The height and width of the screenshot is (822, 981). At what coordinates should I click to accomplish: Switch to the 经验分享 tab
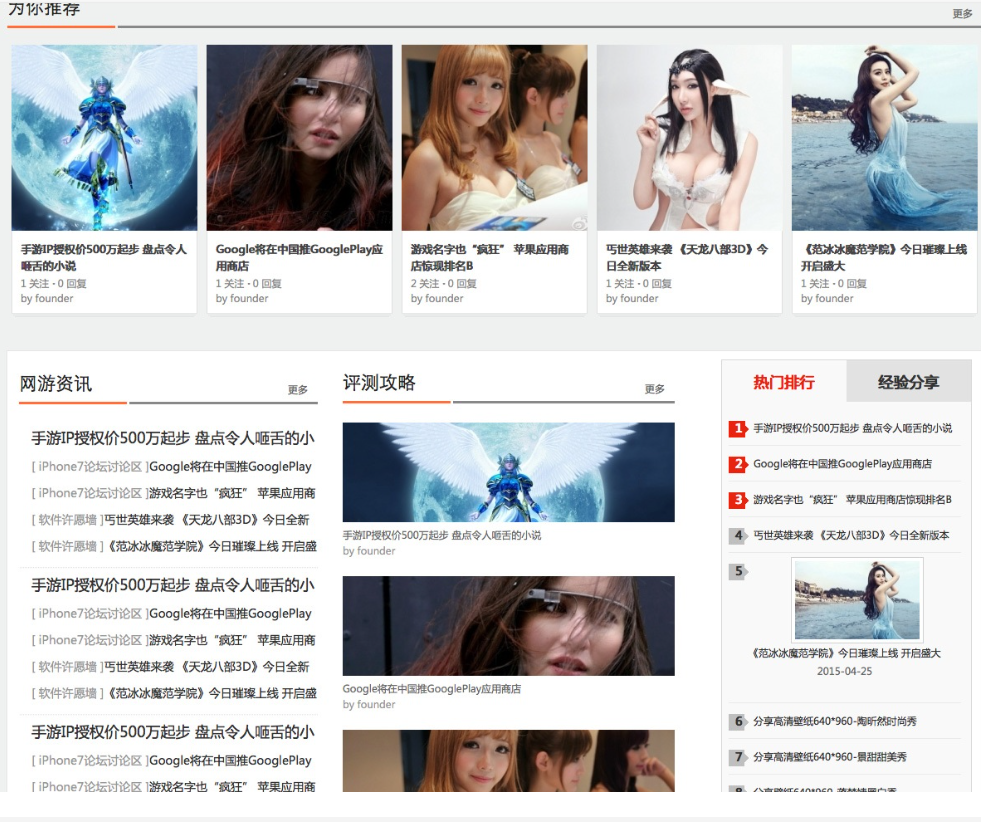(x=908, y=382)
